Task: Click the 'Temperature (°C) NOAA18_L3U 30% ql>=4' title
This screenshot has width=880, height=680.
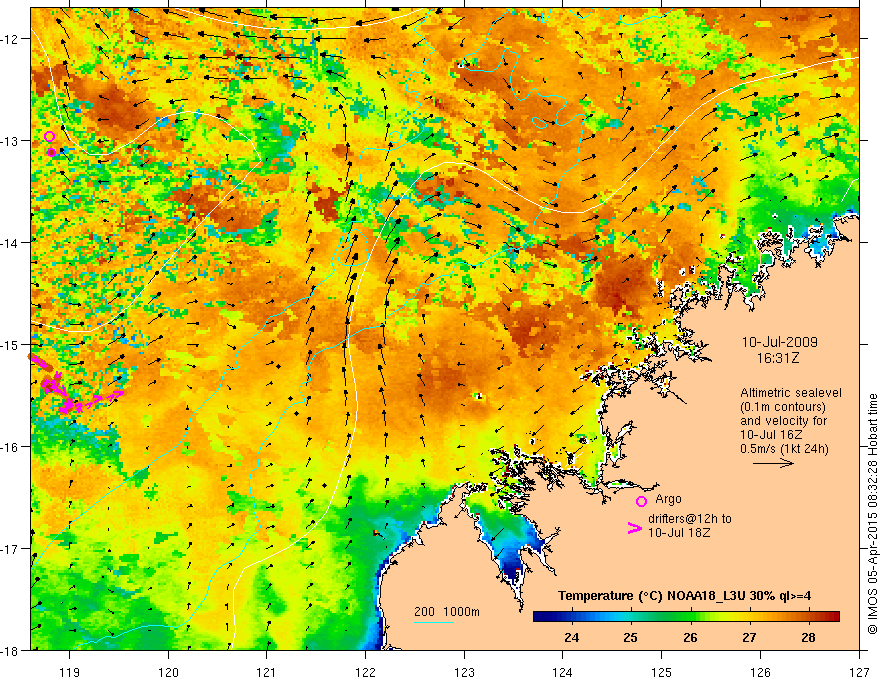Action: click(684, 596)
